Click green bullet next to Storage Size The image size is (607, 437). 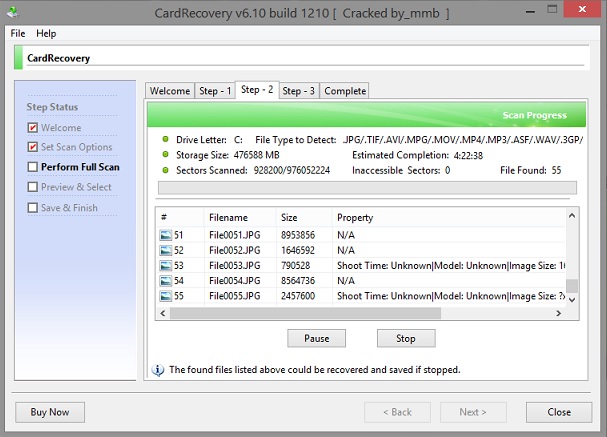tap(165, 154)
